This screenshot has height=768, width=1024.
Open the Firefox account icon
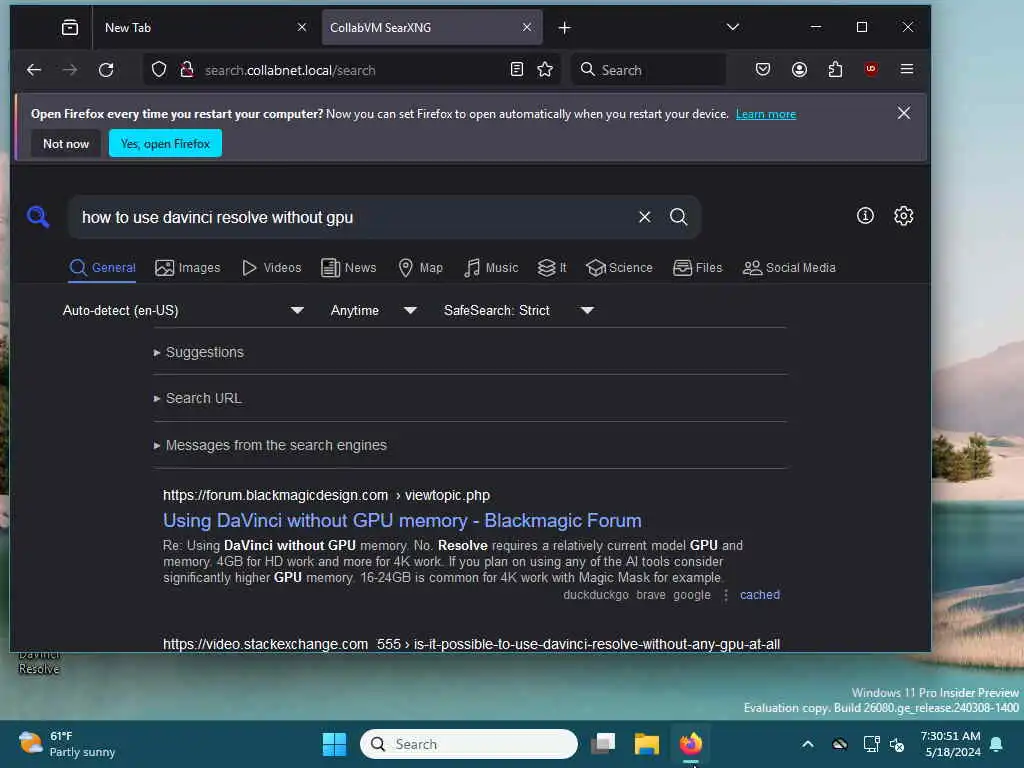click(799, 69)
